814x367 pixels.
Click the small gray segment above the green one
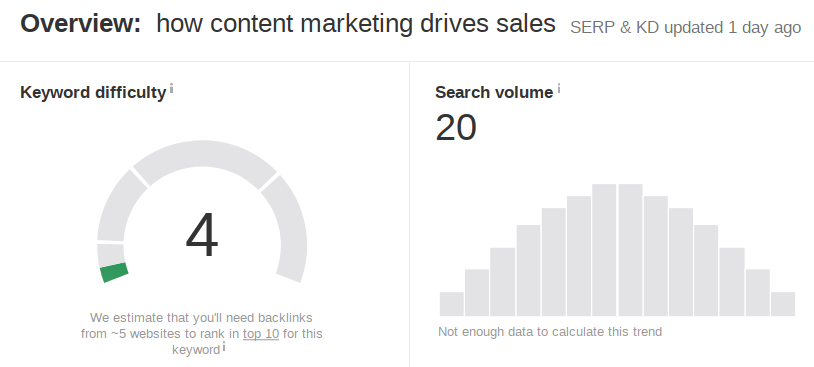pyautogui.click(x=111, y=255)
